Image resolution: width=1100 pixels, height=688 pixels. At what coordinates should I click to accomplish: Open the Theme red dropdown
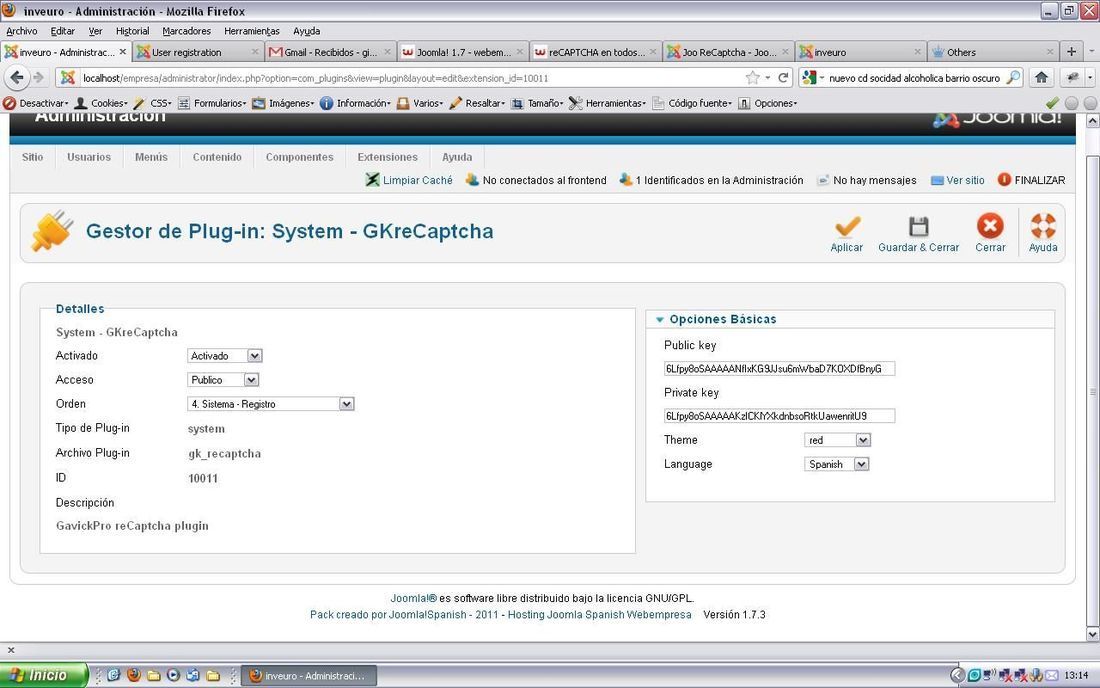point(838,440)
